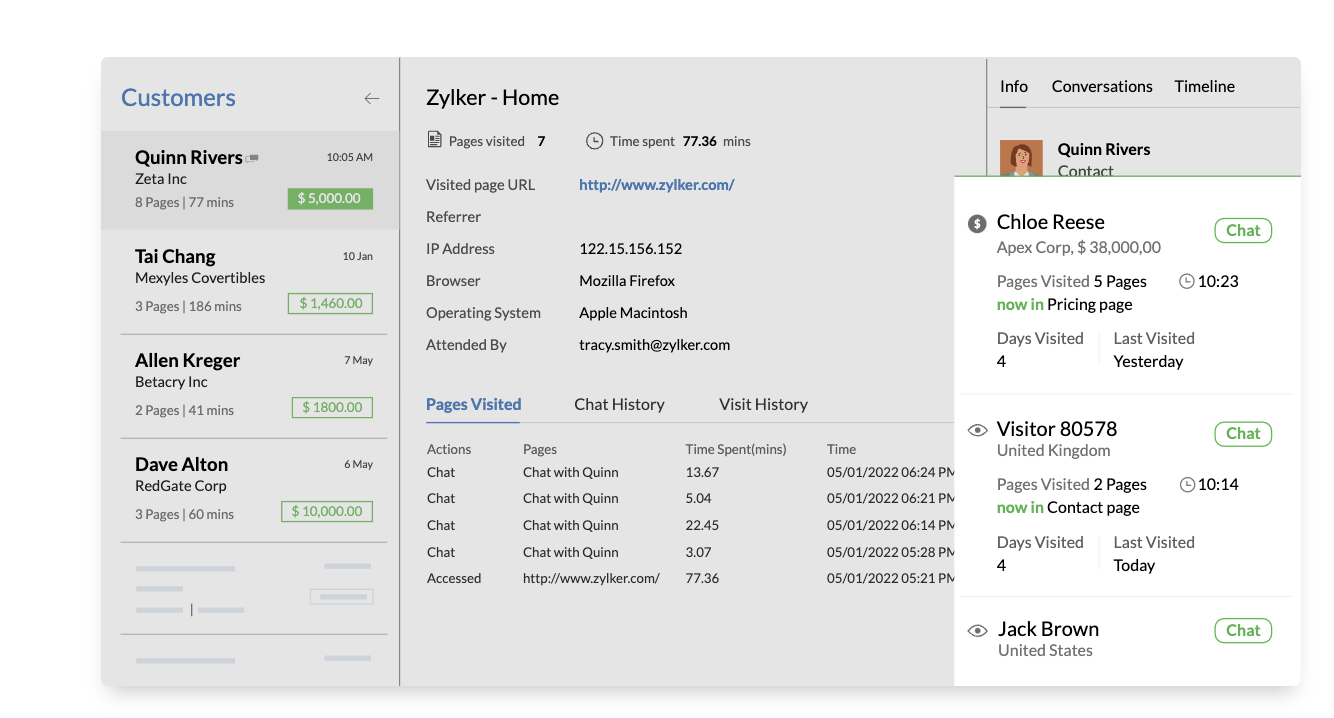Click Quinn Rivers' $5,000.00 deal badge
This screenshot has width=1334, height=718.
pos(330,198)
